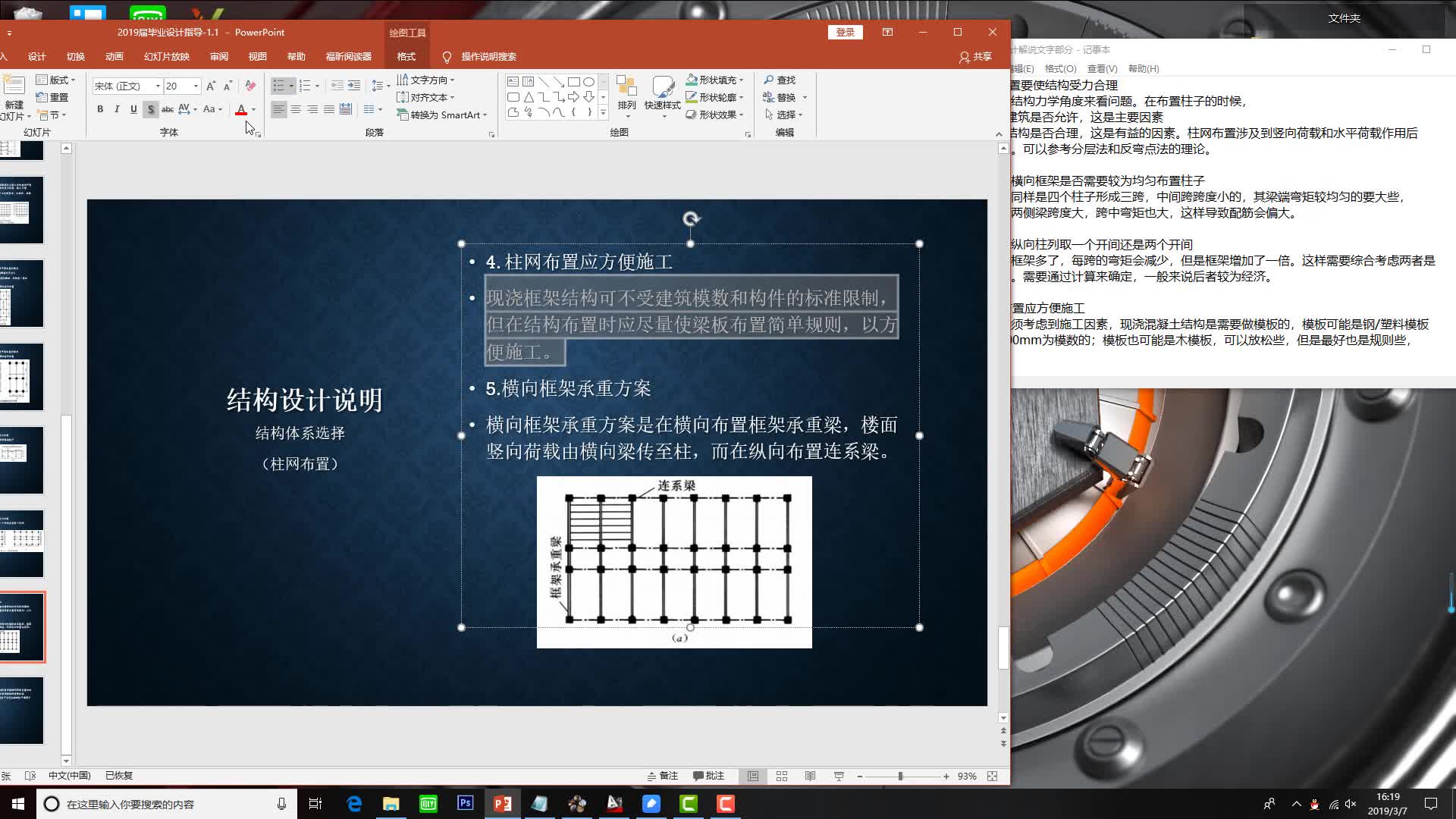Viewport: 1456px width, 819px height.
Task: Select the down block arrow shape
Action: [x=588, y=97]
